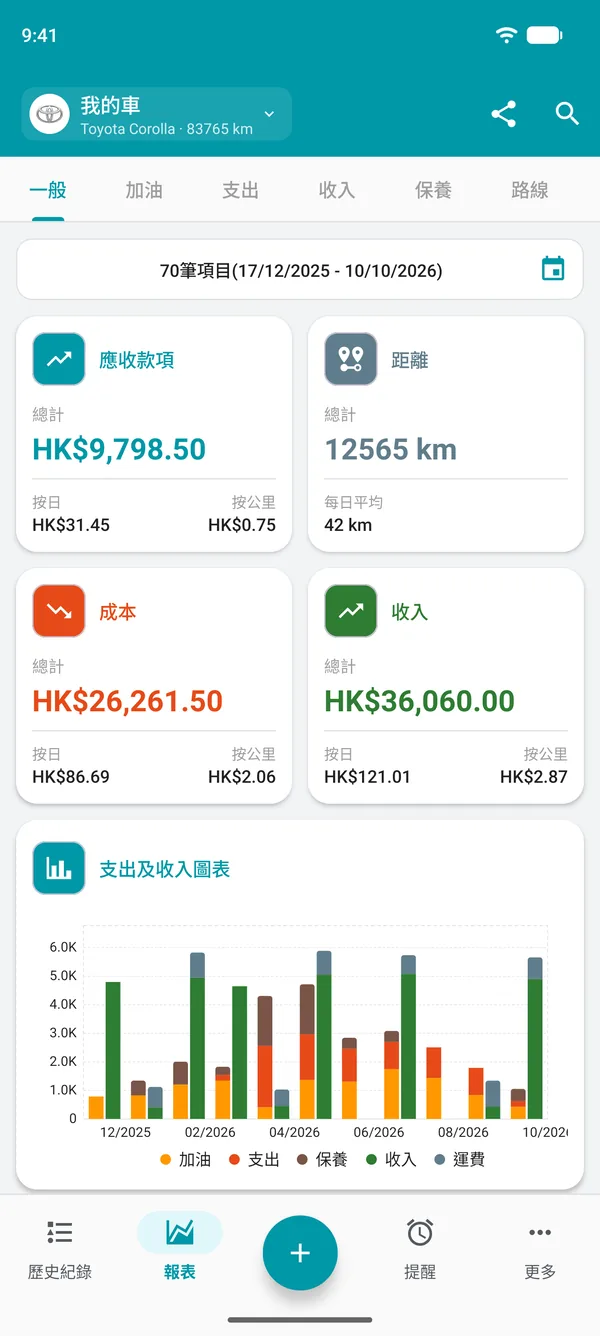Toggle the 收入 legend green dot
This screenshot has height=1336, width=600.
[372, 1160]
